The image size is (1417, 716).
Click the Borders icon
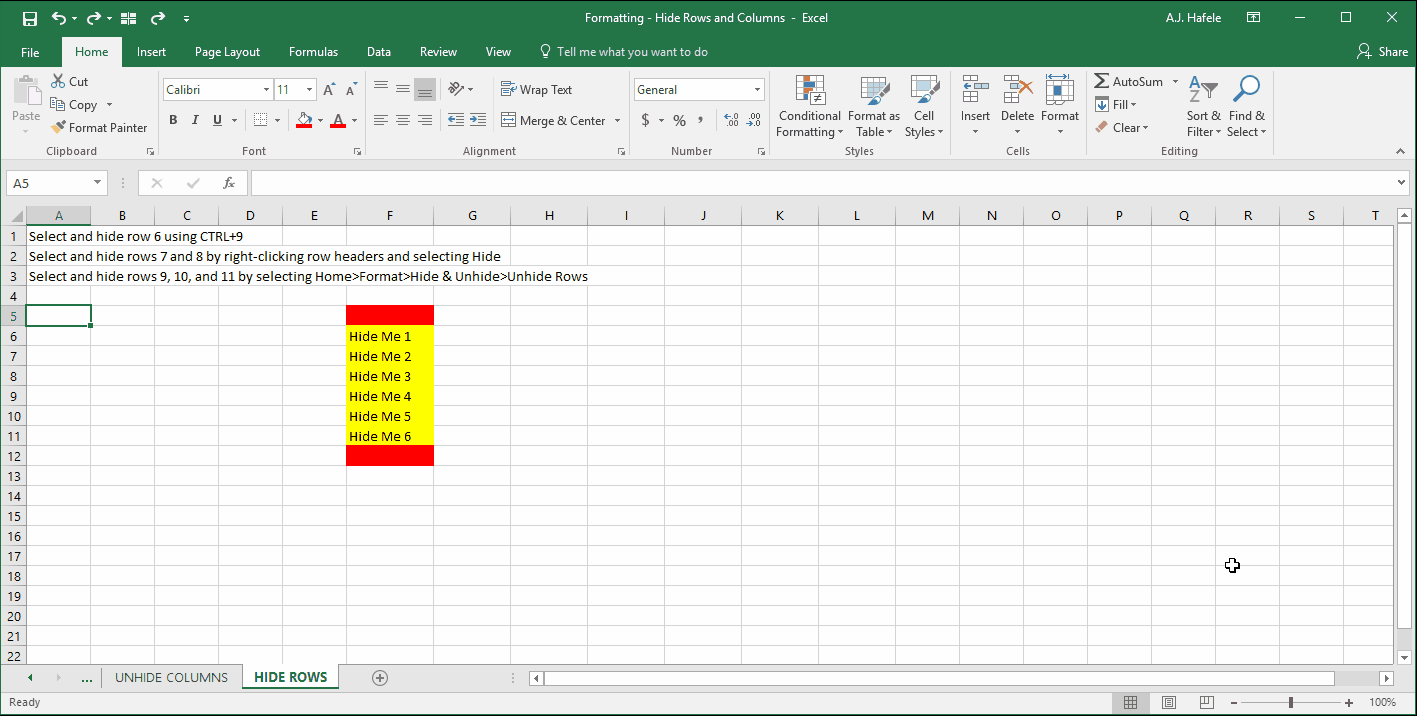coord(260,120)
